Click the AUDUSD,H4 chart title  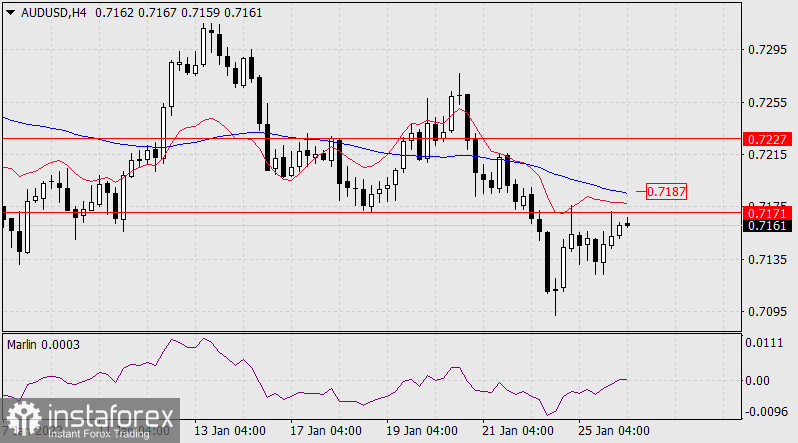46,10
